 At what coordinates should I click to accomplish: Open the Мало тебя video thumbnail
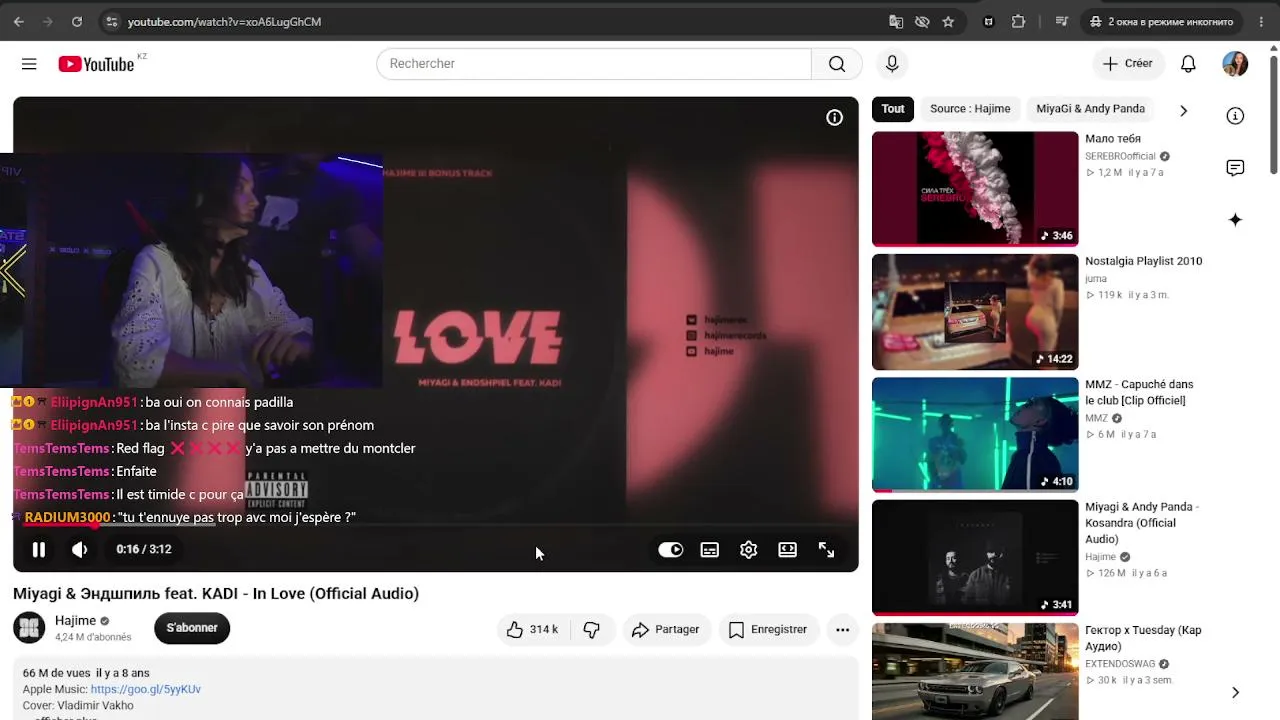(x=975, y=189)
